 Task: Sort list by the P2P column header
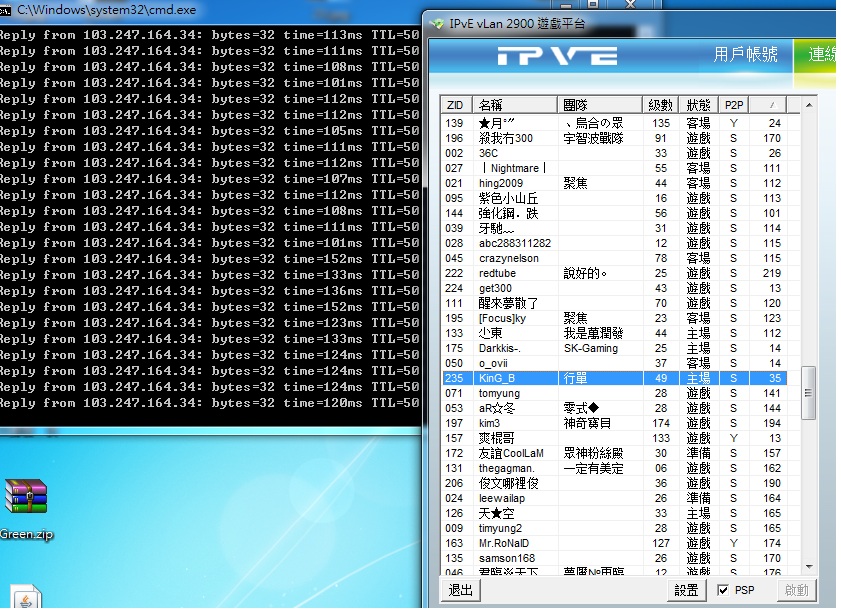click(x=733, y=105)
